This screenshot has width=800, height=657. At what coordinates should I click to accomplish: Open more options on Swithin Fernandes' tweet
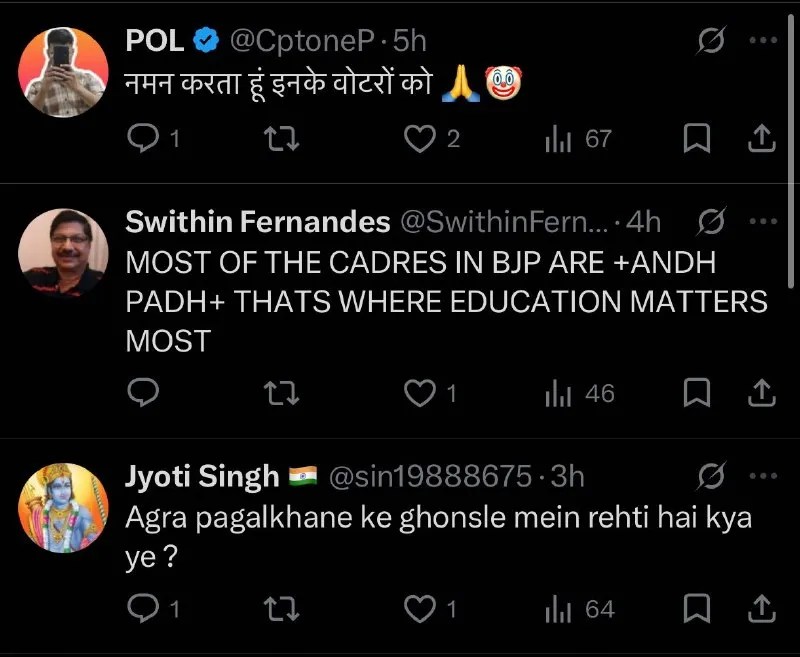tap(763, 221)
